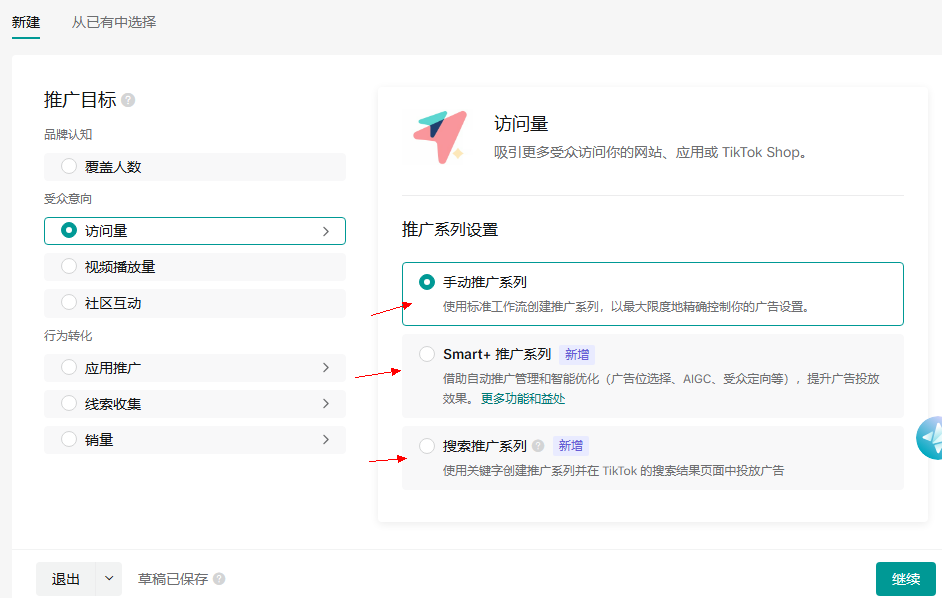
Task: Expand the 销量 chevron arrow
Action: [x=325, y=440]
